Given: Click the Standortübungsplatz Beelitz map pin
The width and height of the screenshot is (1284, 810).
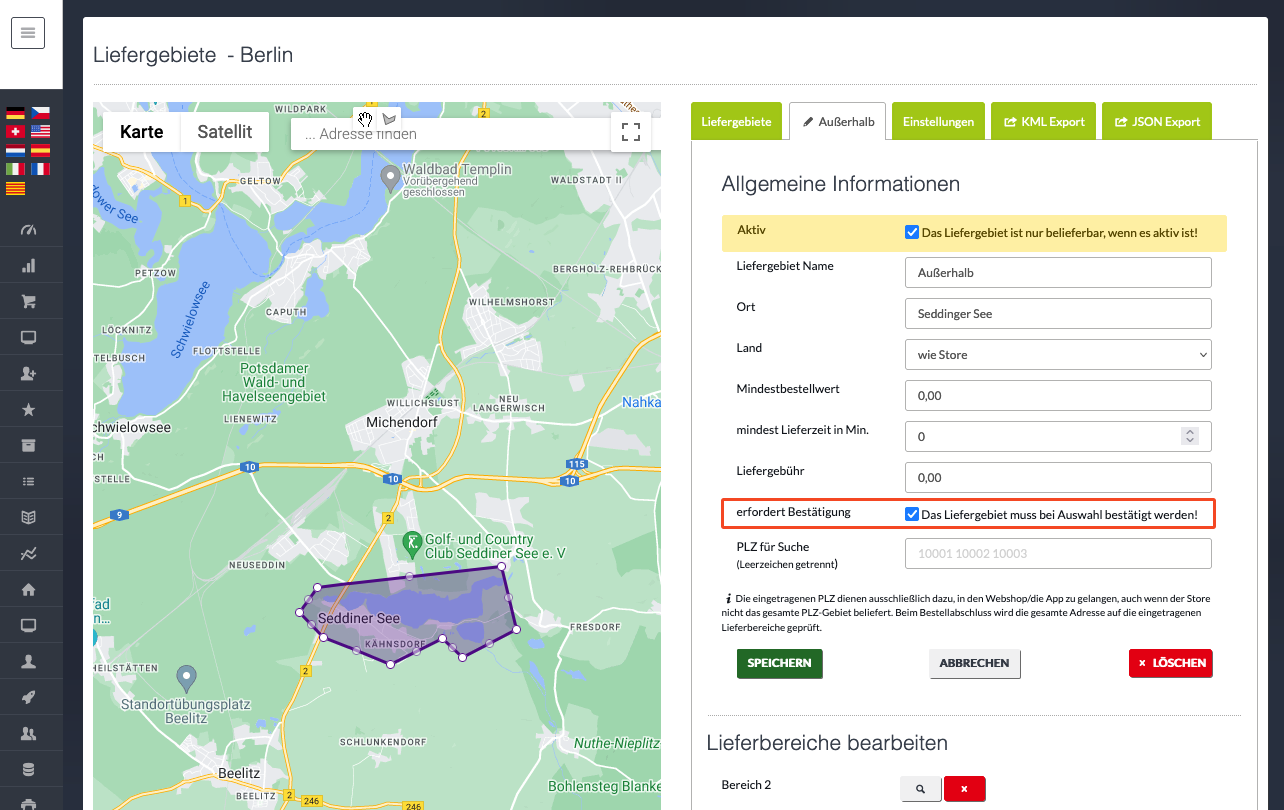Looking at the screenshot, I should (x=186, y=679).
